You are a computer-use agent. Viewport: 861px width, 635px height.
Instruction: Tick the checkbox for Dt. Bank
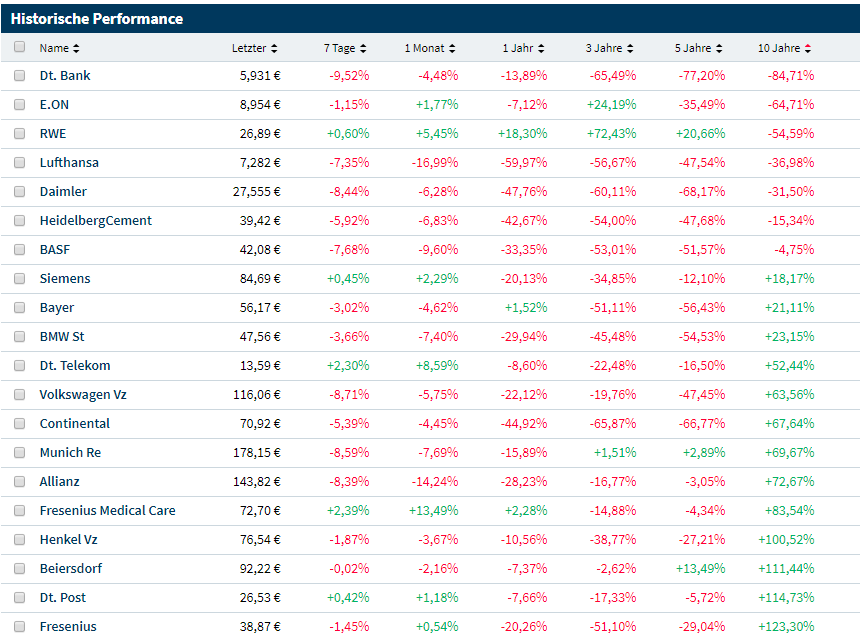pyautogui.click(x=20, y=75)
